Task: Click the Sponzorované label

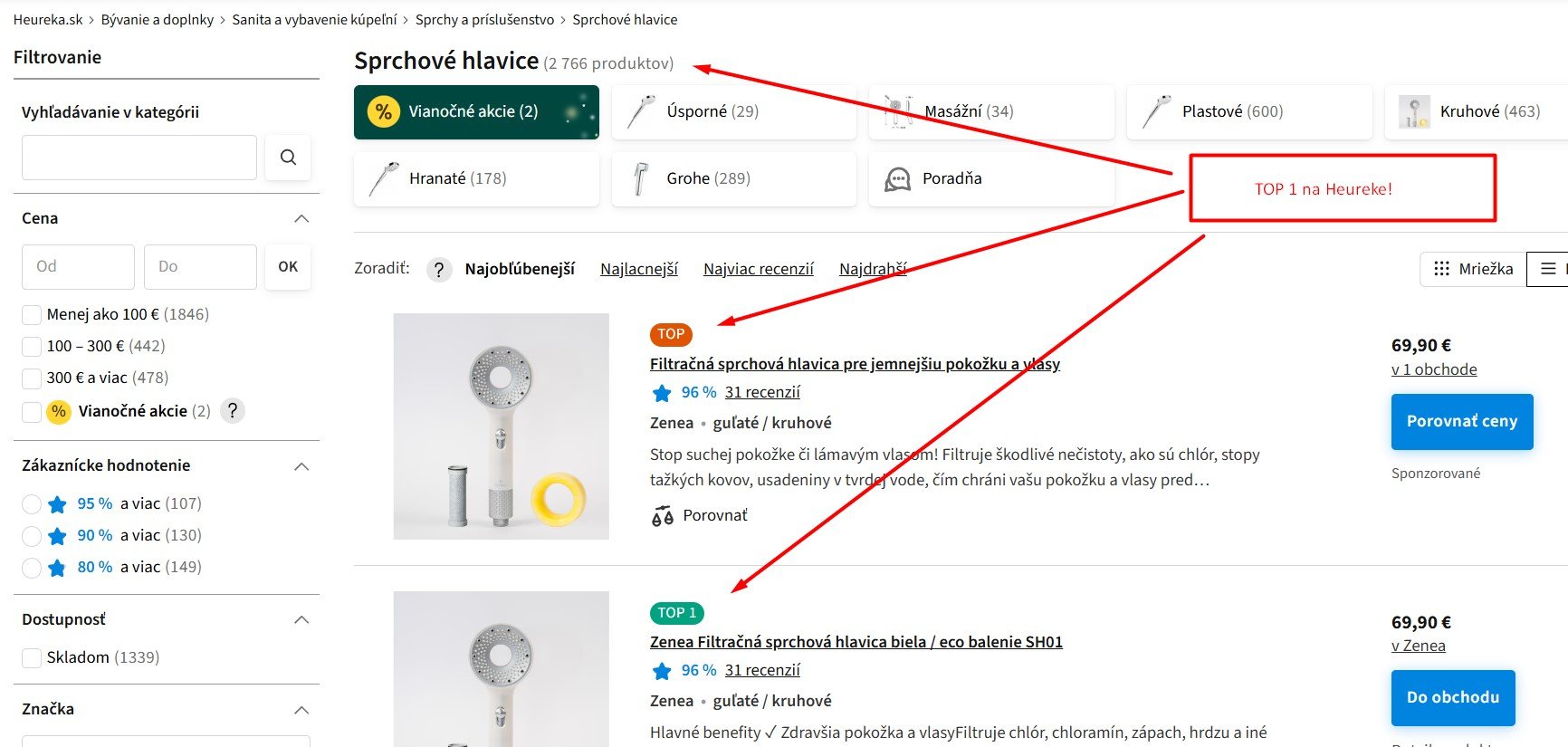Action: pos(1436,474)
